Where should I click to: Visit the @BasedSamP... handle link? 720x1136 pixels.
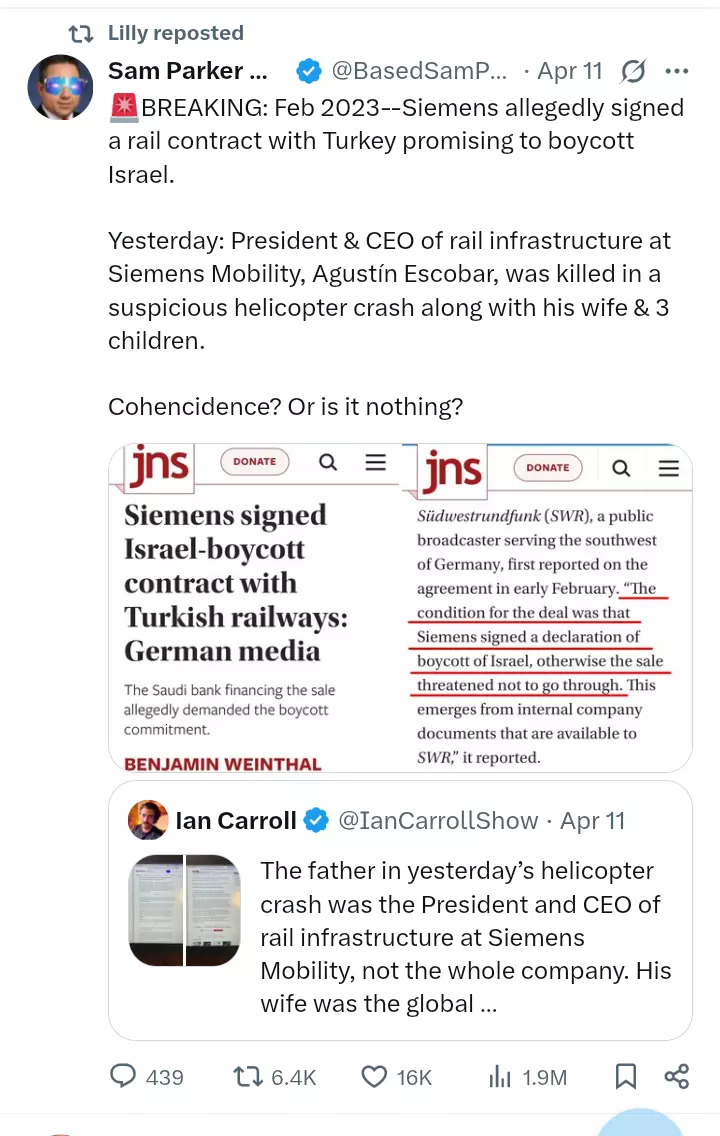(419, 71)
